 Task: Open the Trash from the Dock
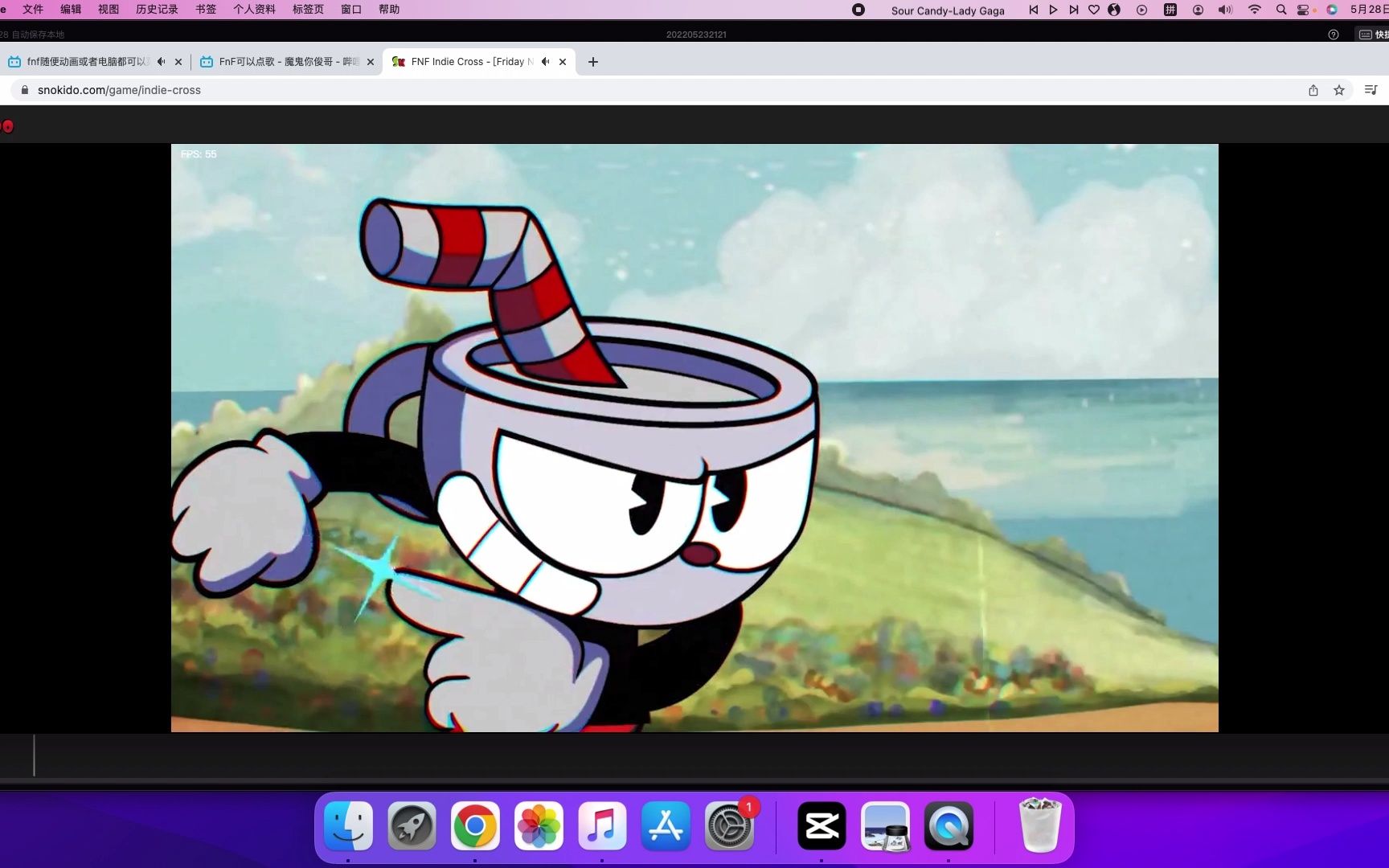tap(1040, 824)
